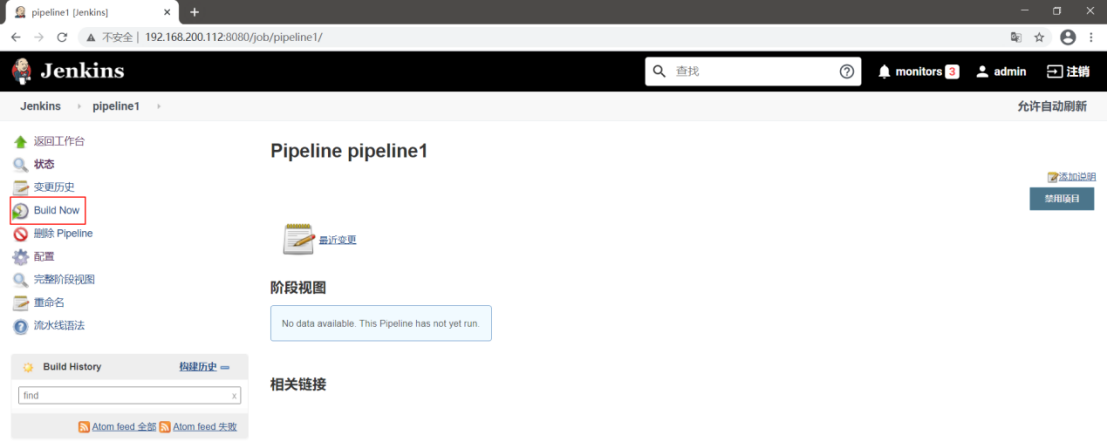The width and height of the screenshot is (1108, 443).
Task: Click the 禁用项目 button
Action: (x=1062, y=199)
